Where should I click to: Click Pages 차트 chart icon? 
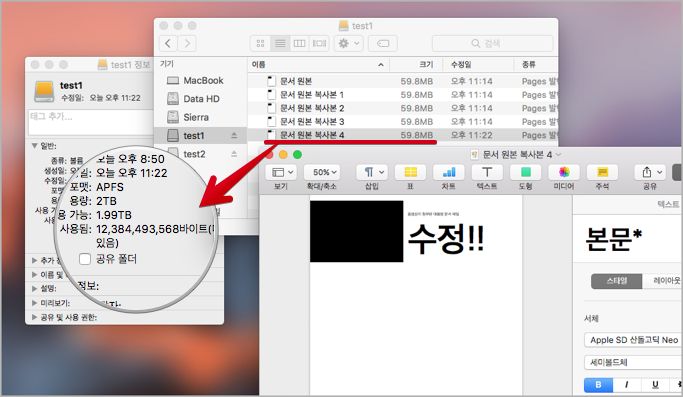449,173
